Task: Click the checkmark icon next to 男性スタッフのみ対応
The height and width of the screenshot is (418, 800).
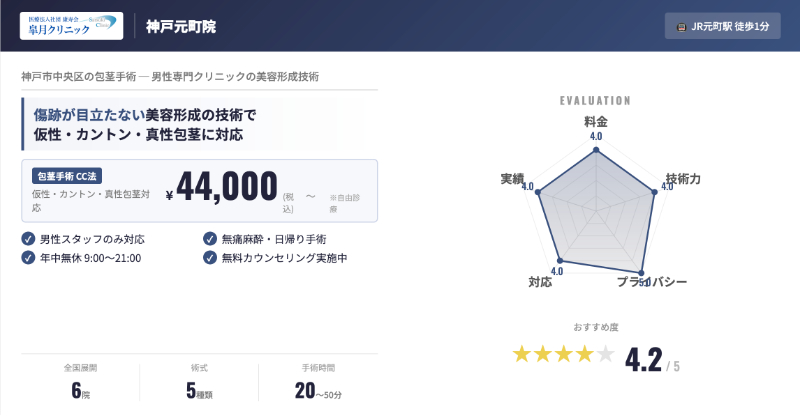Action: pos(27,239)
